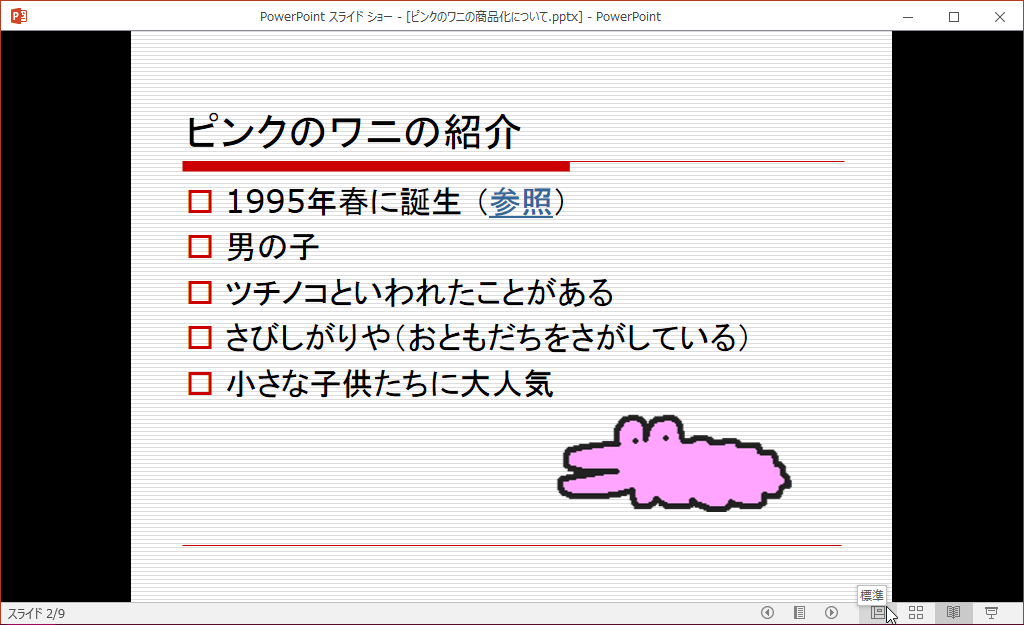The height and width of the screenshot is (625, 1024).
Task: Open the 参照 hyperlink
Action: (x=520, y=202)
